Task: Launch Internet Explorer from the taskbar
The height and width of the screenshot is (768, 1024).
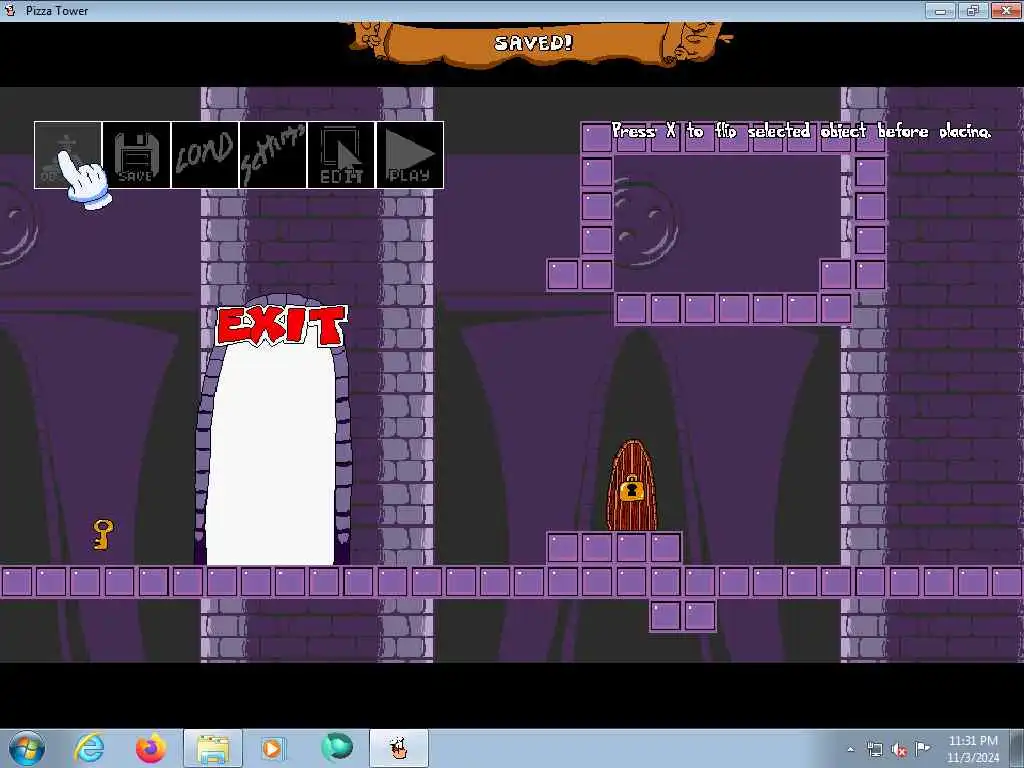Action: pos(89,748)
